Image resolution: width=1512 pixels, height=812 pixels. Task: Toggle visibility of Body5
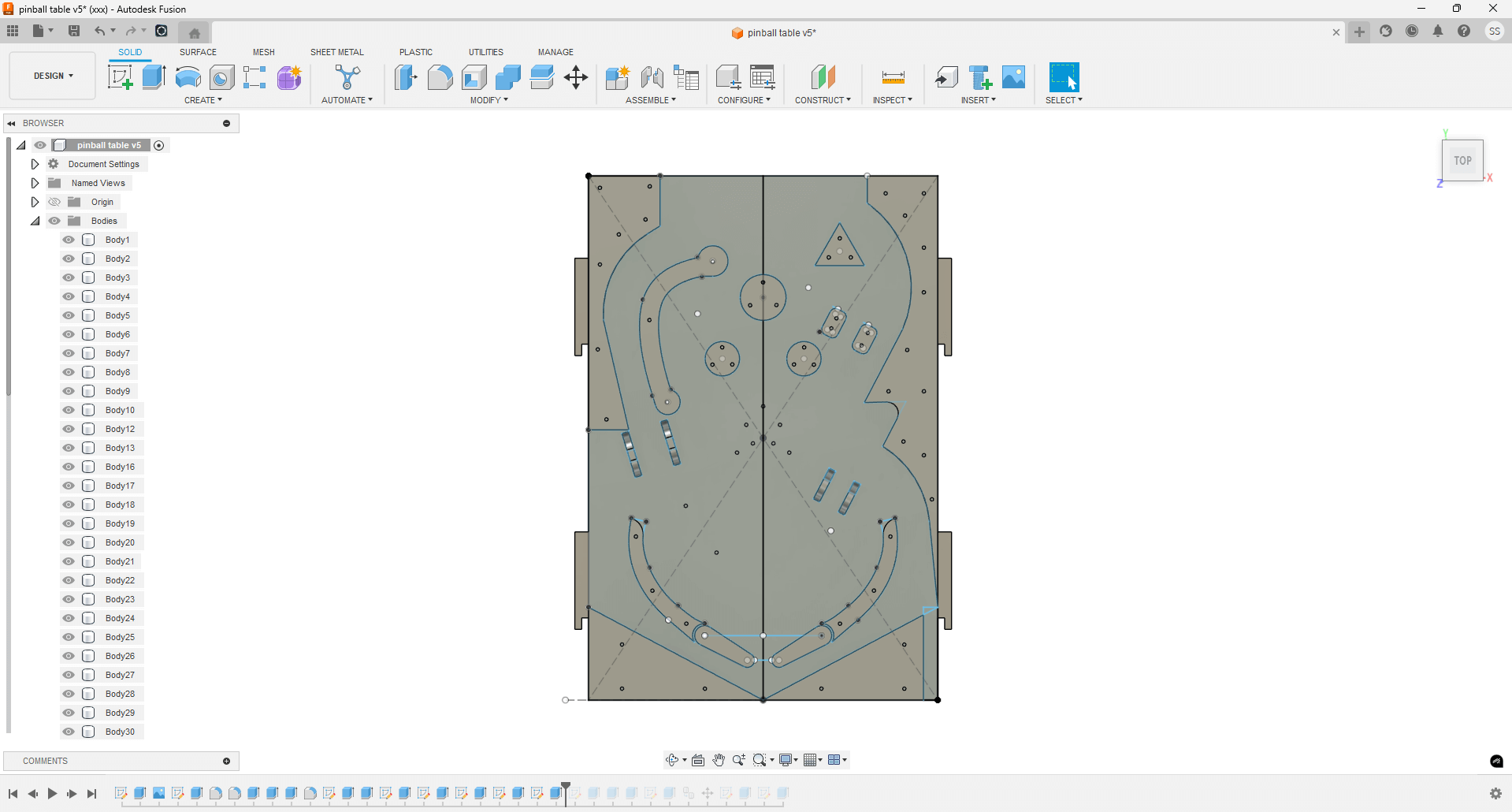pyautogui.click(x=69, y=315)
